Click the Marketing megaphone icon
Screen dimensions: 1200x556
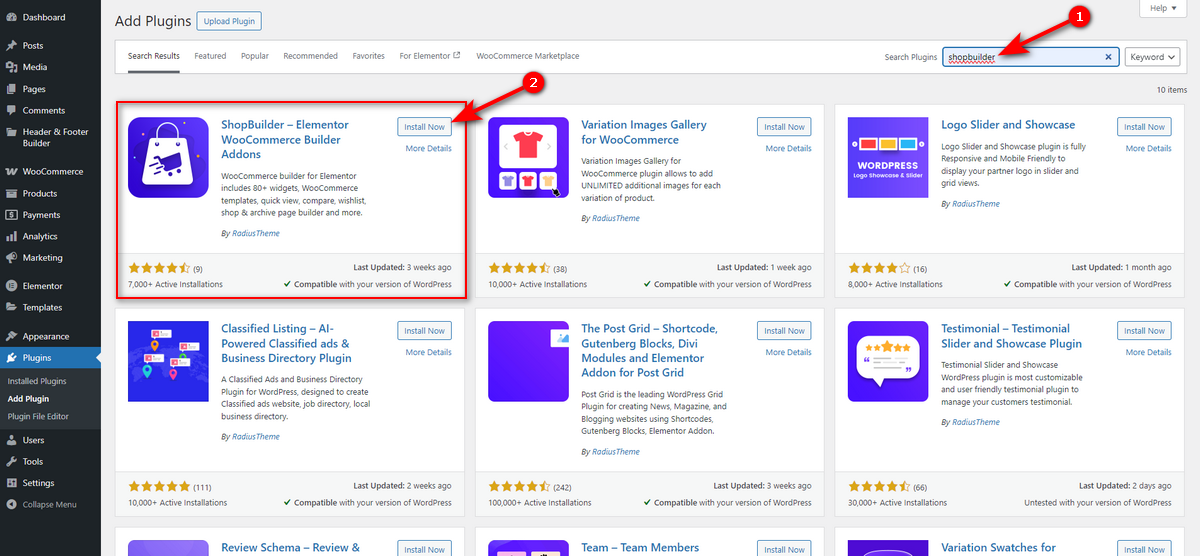(11, 257)
